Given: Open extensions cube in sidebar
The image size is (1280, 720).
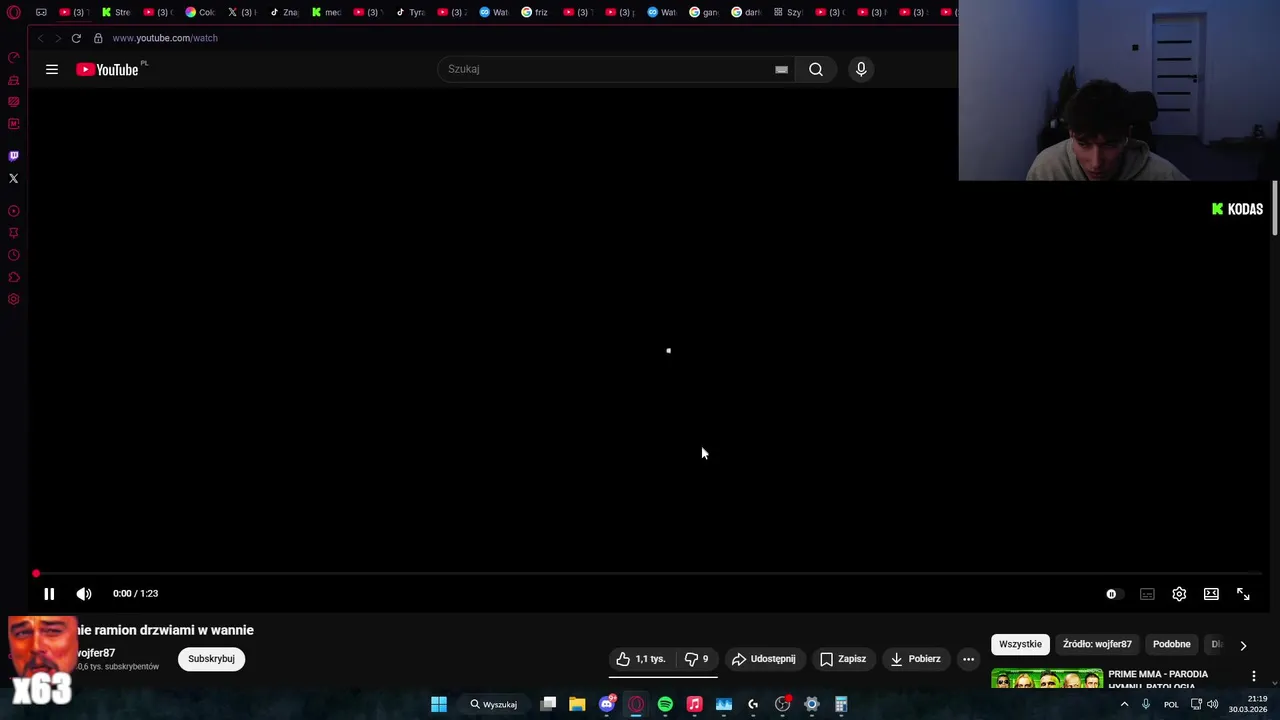Looking at the screenshot, I should click(x=14, y=277).
